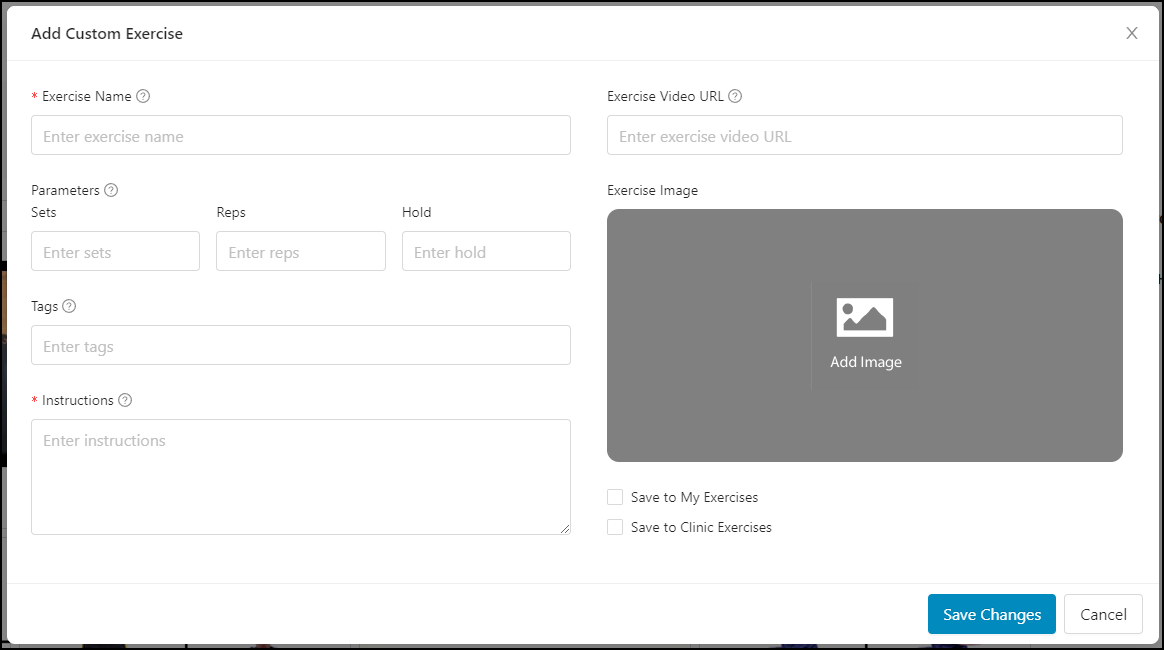Check Save to Clinic Exercises
The width and height of the screenshot is (1164, 650).
(614, 527)
